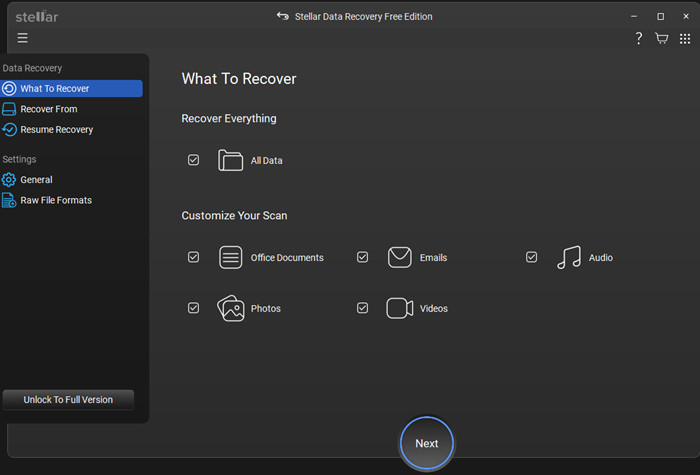
Task: Open the apps grid icon
Action: [684, 39]
